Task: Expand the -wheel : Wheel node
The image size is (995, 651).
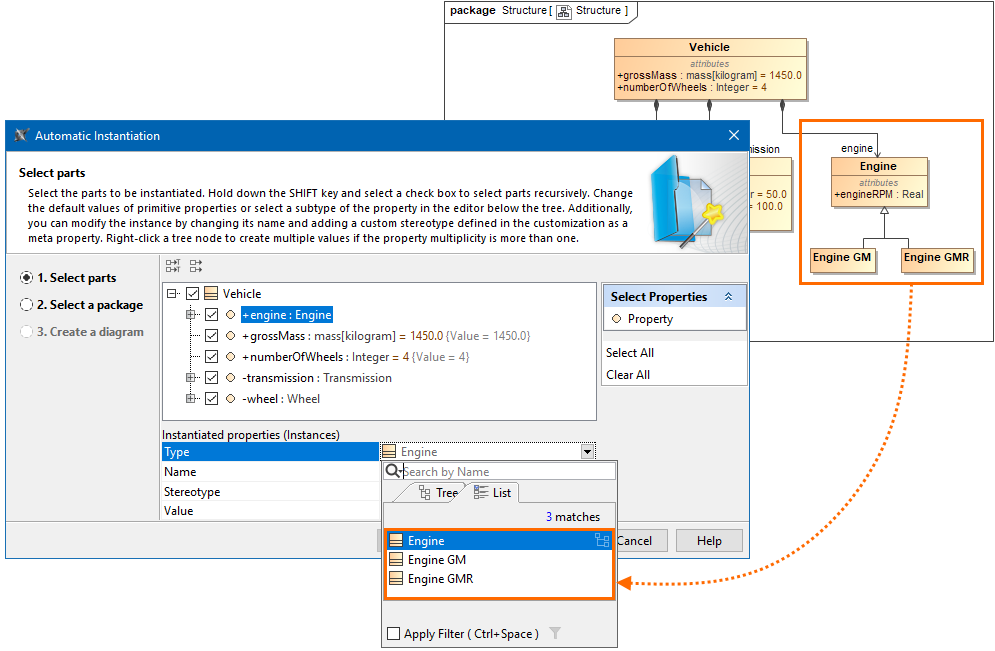Action: tap(190, 398)
